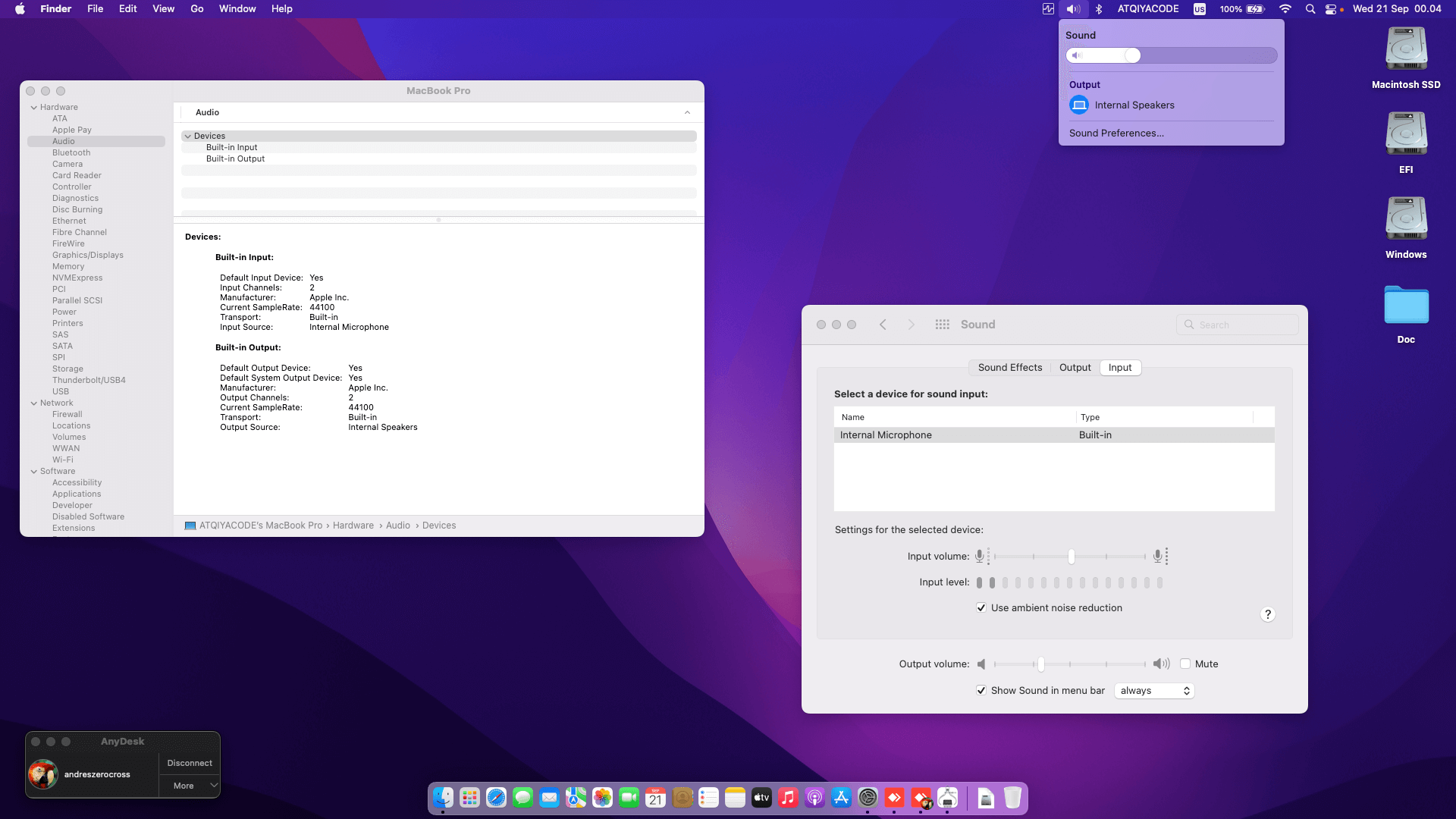Select the Input tab in Sound preferences

(x=1120, y=368)
